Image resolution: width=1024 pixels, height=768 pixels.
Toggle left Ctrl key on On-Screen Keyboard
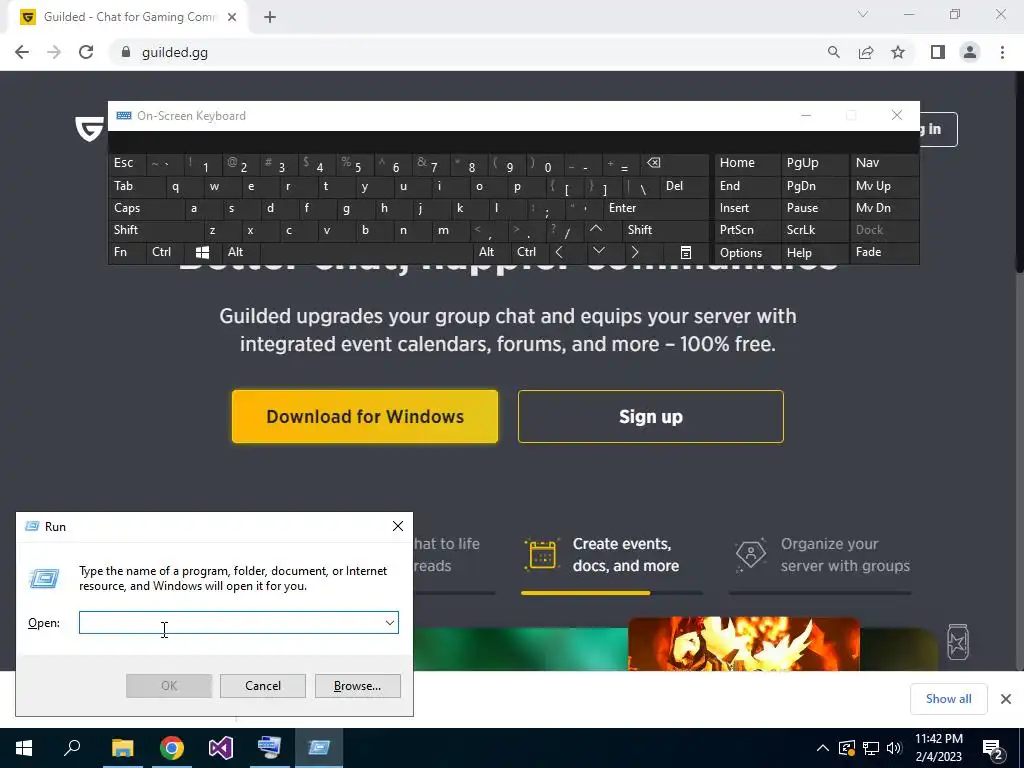[x=165, y=252]
